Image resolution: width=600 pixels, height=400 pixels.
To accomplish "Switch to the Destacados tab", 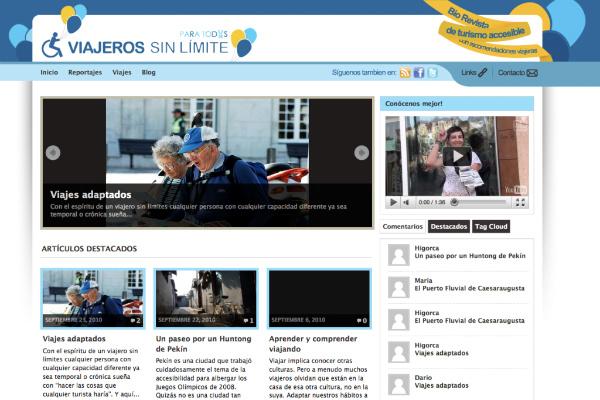I will 448,227.
